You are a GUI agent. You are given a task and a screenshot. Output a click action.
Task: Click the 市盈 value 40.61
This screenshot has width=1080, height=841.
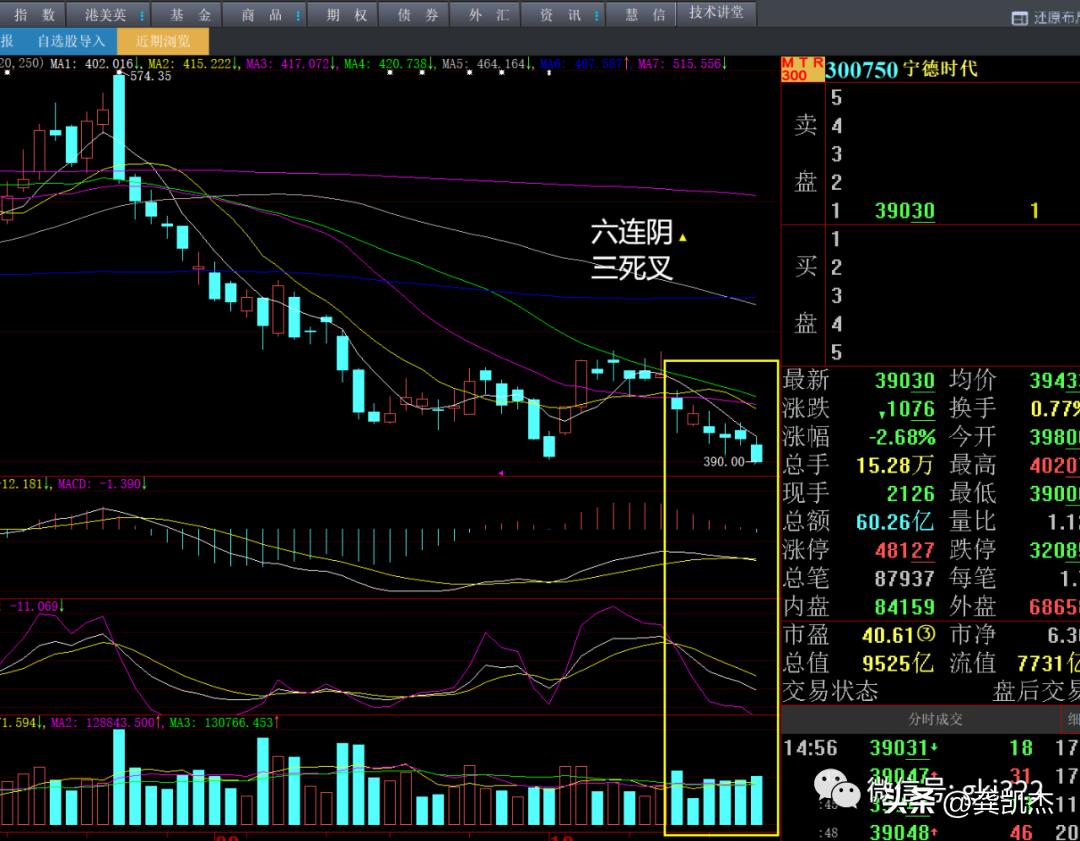coord(889,634)
